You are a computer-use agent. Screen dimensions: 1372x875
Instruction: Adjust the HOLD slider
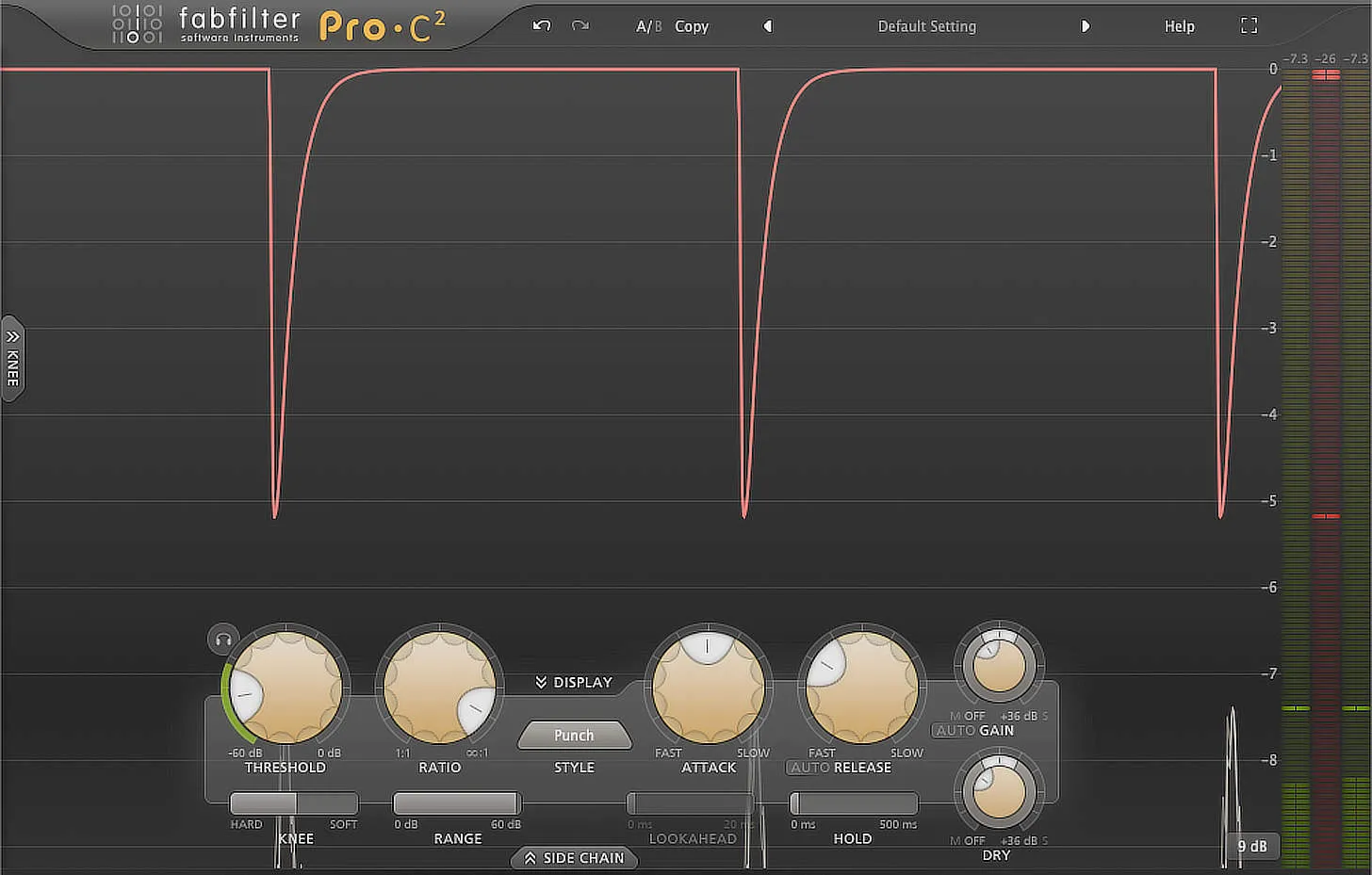[853, 803]
